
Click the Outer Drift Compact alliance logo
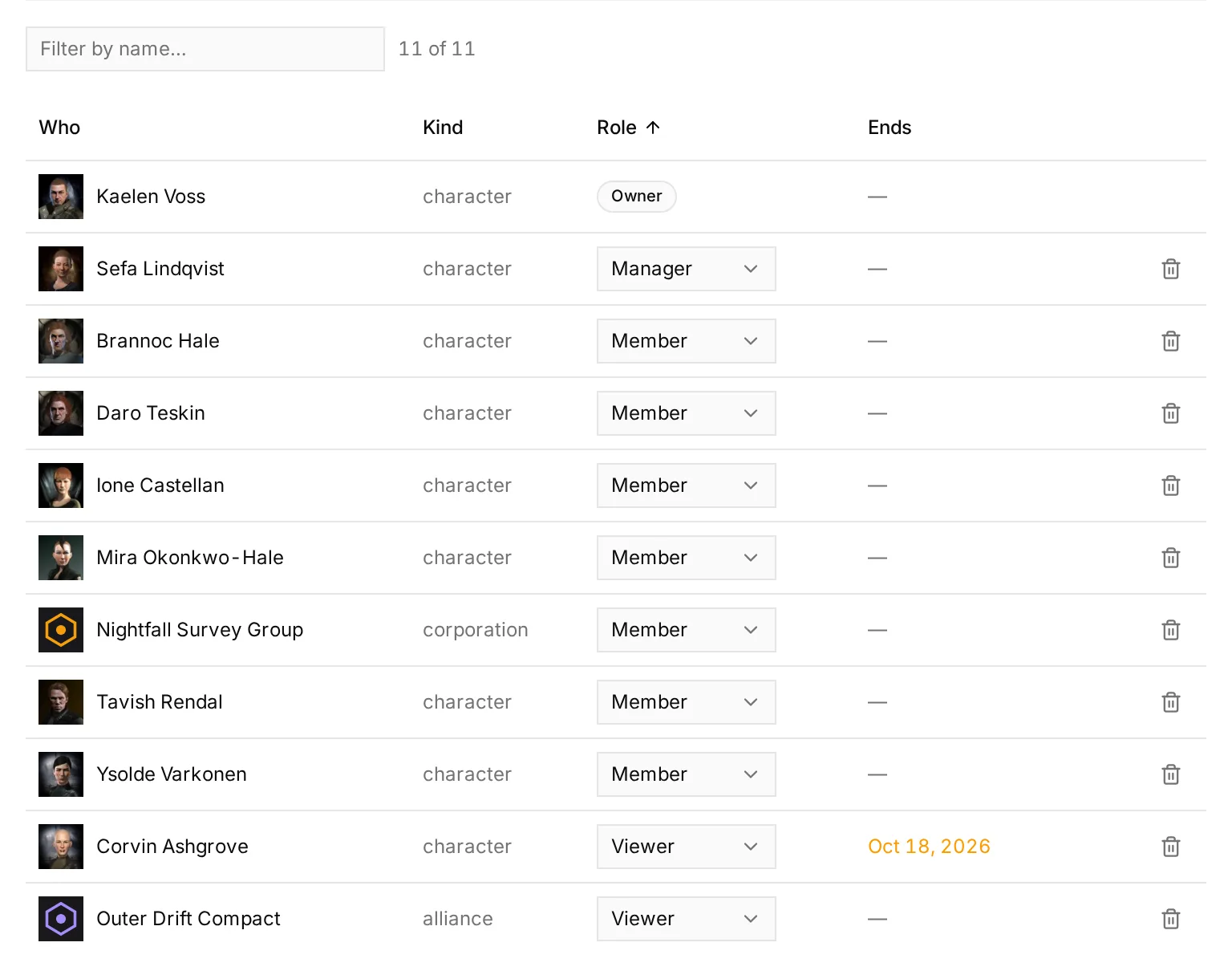tap(61, 919)
